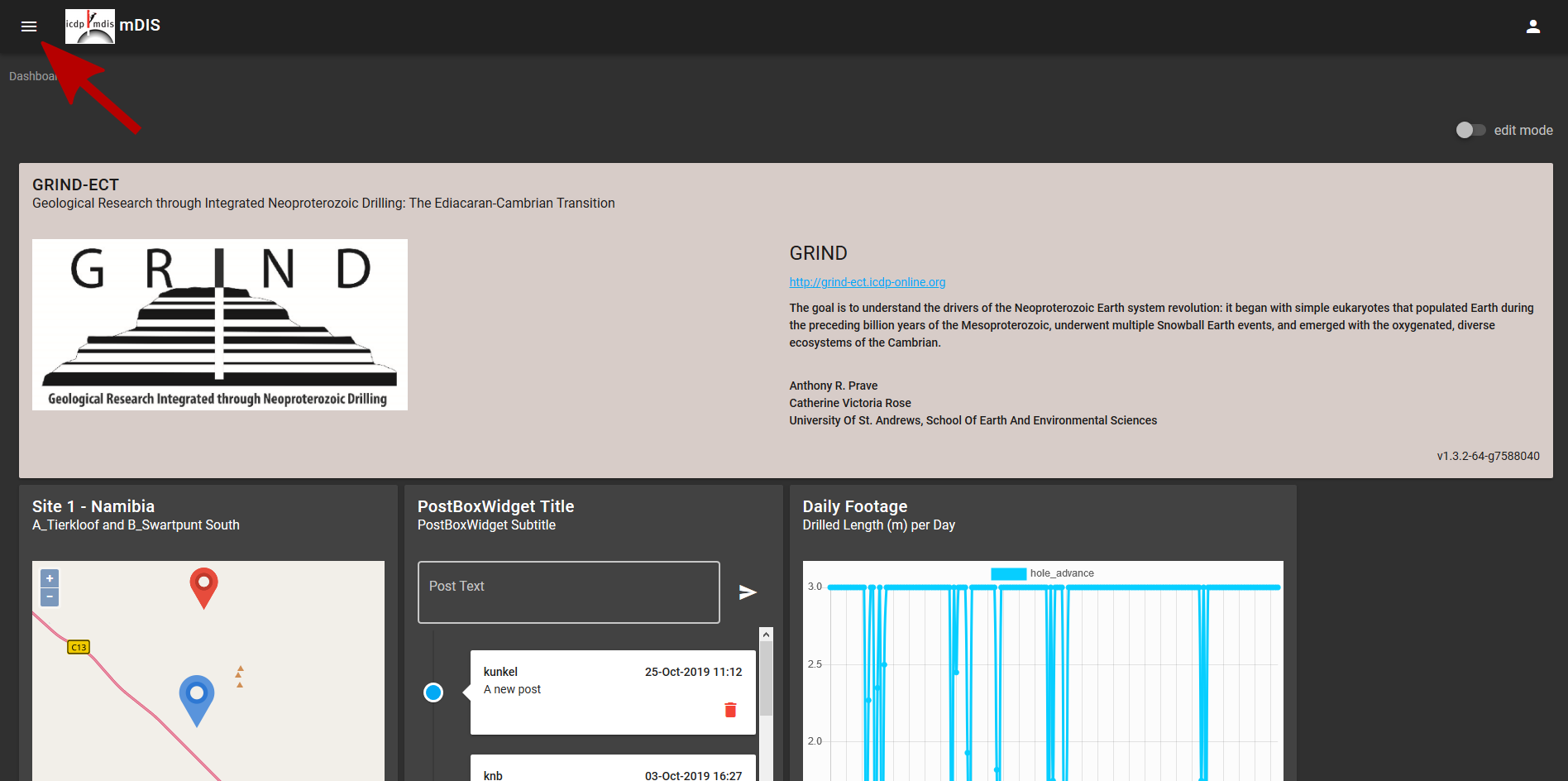
Task: Zoom in on the Site 1 Namibia map
Action: click(49, 577)
